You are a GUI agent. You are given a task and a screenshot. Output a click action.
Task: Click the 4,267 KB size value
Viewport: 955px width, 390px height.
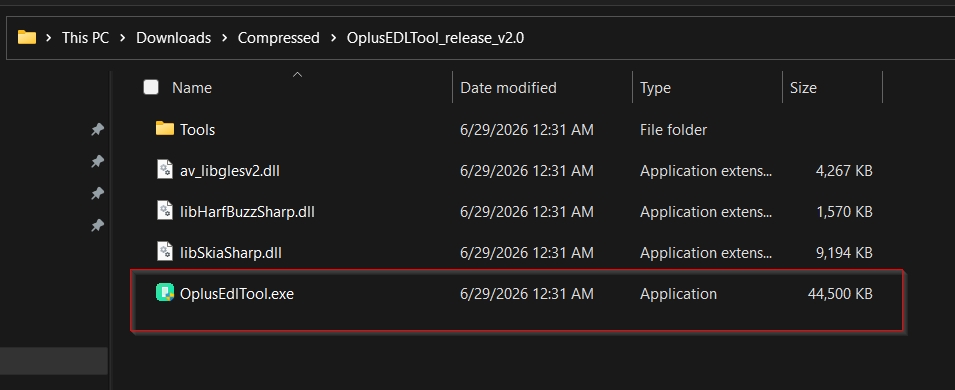tap(844, 171)
